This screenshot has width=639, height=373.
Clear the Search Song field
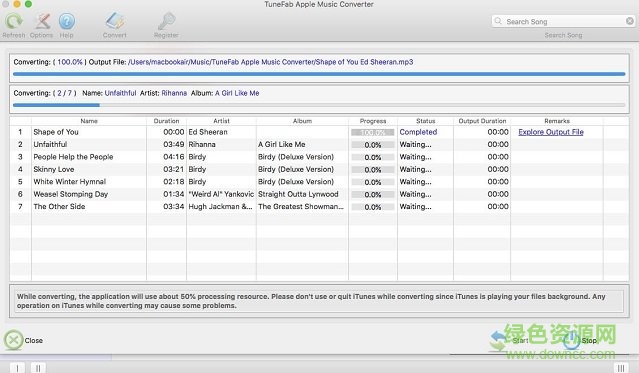pyautogui.click(x=630, y=21)
